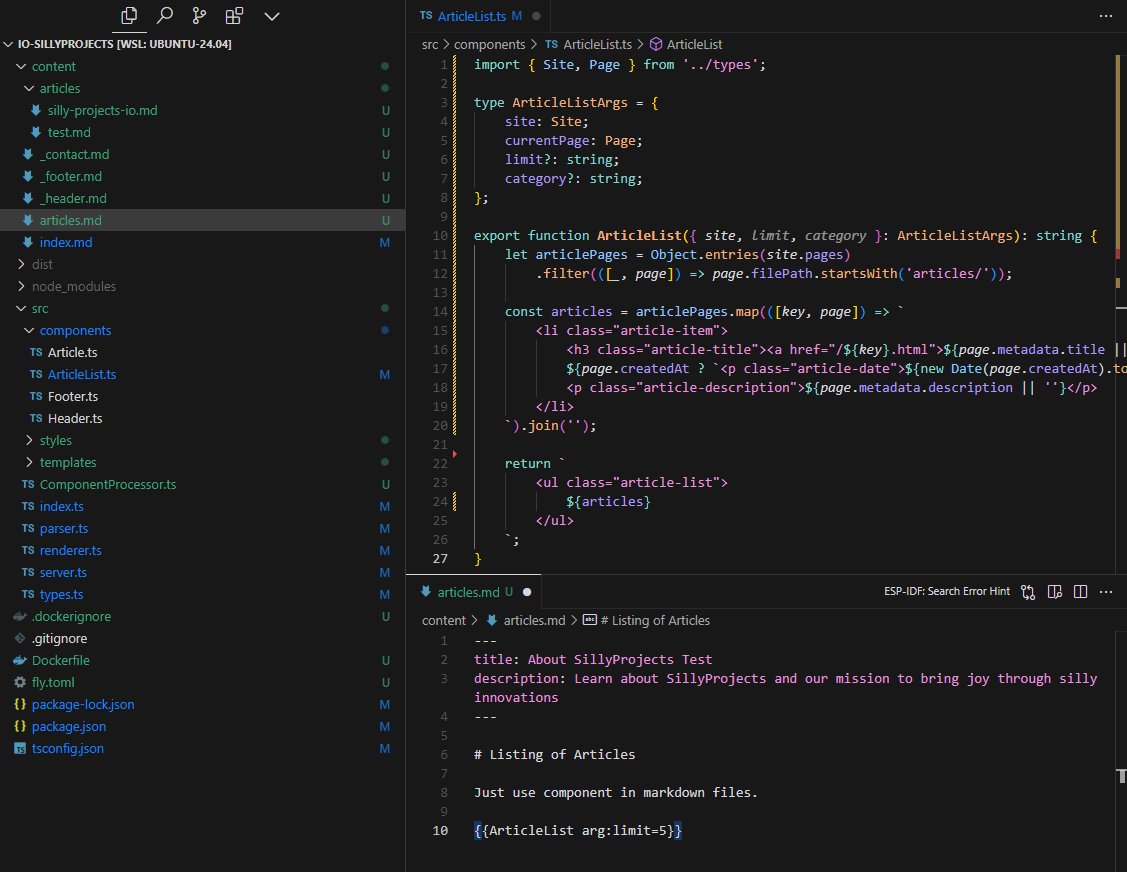Click '# Listing of Articles' breadcrumb
This screenshot has height=872, width=1127.
647,620
